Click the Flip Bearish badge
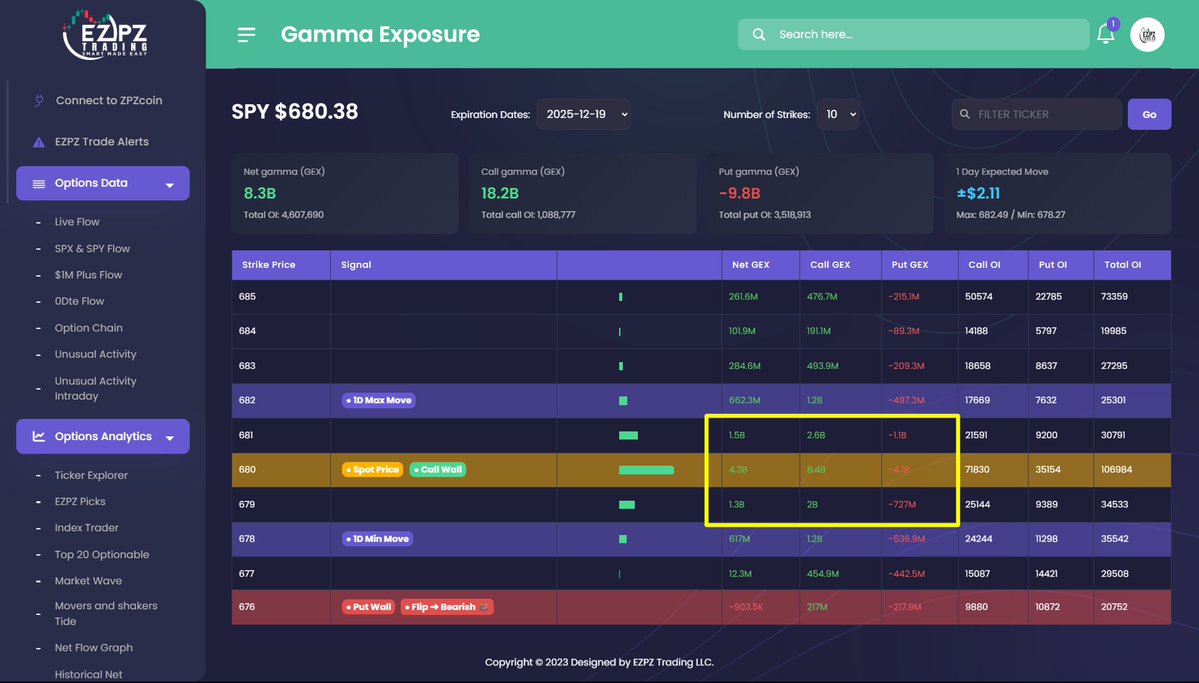The height and width of the screenshot is (683, 1199). click(447, 607)
